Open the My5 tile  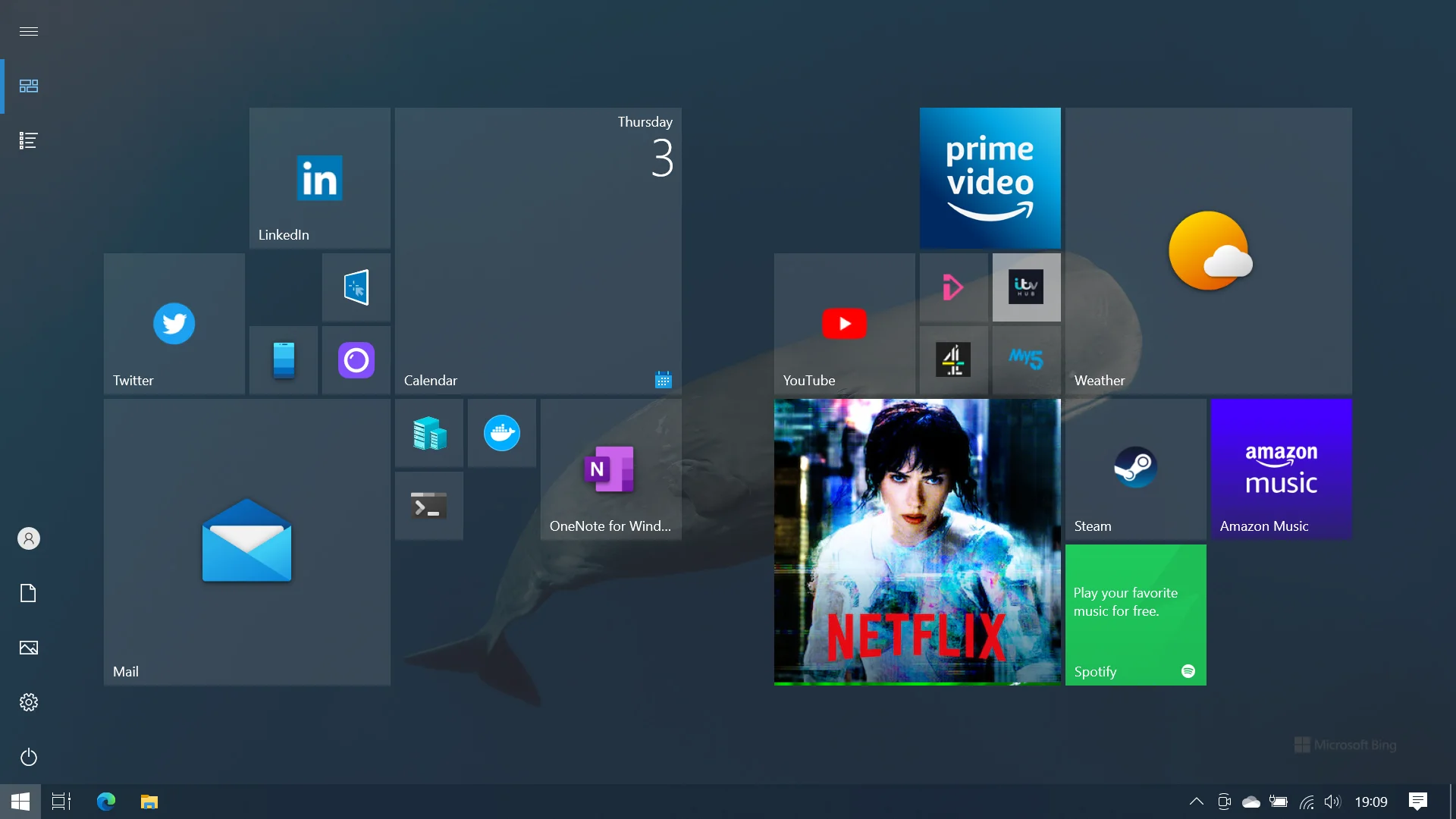click(x=1026, y=359)
